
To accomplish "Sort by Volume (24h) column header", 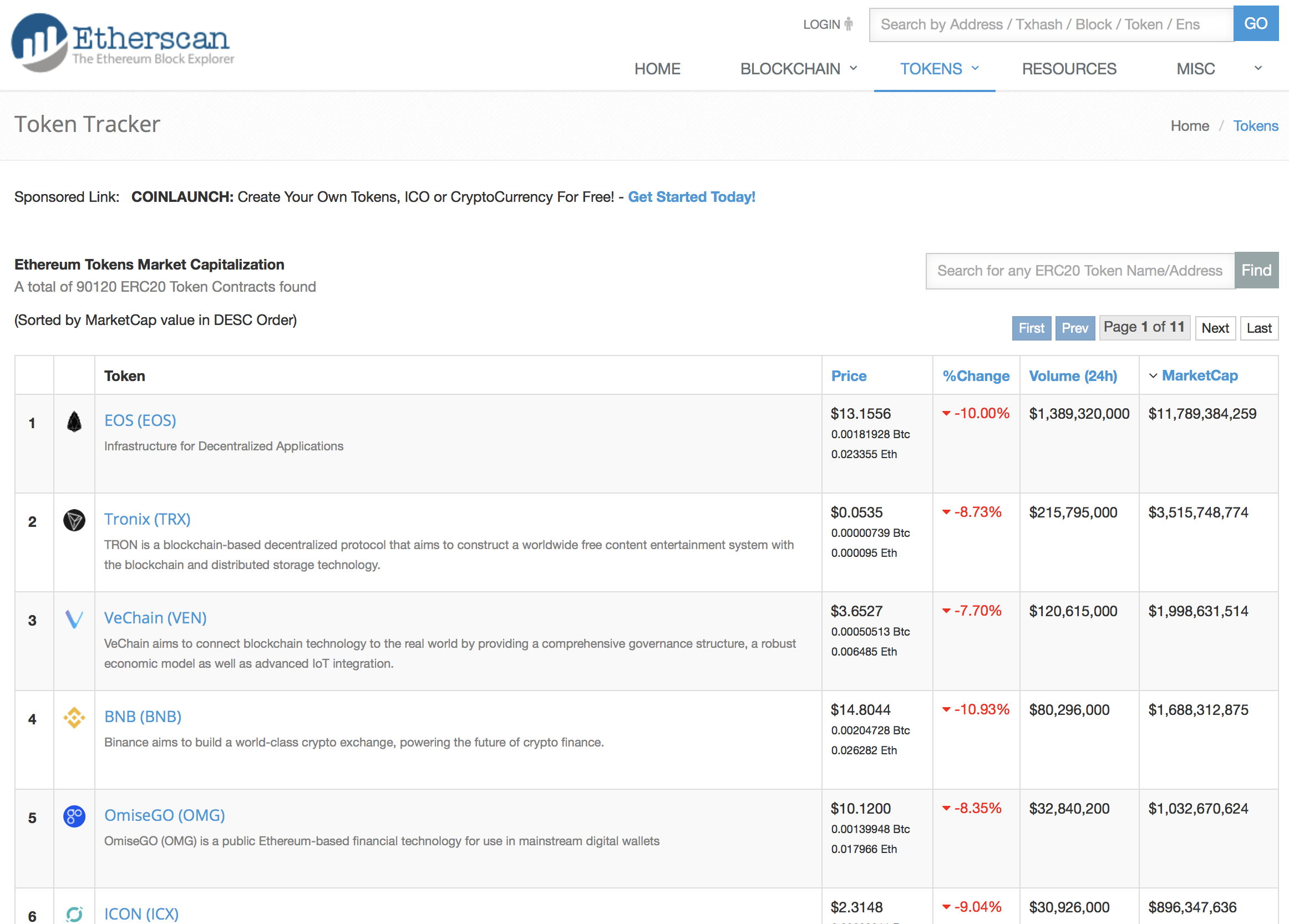I will click(x=1073, y=375).
